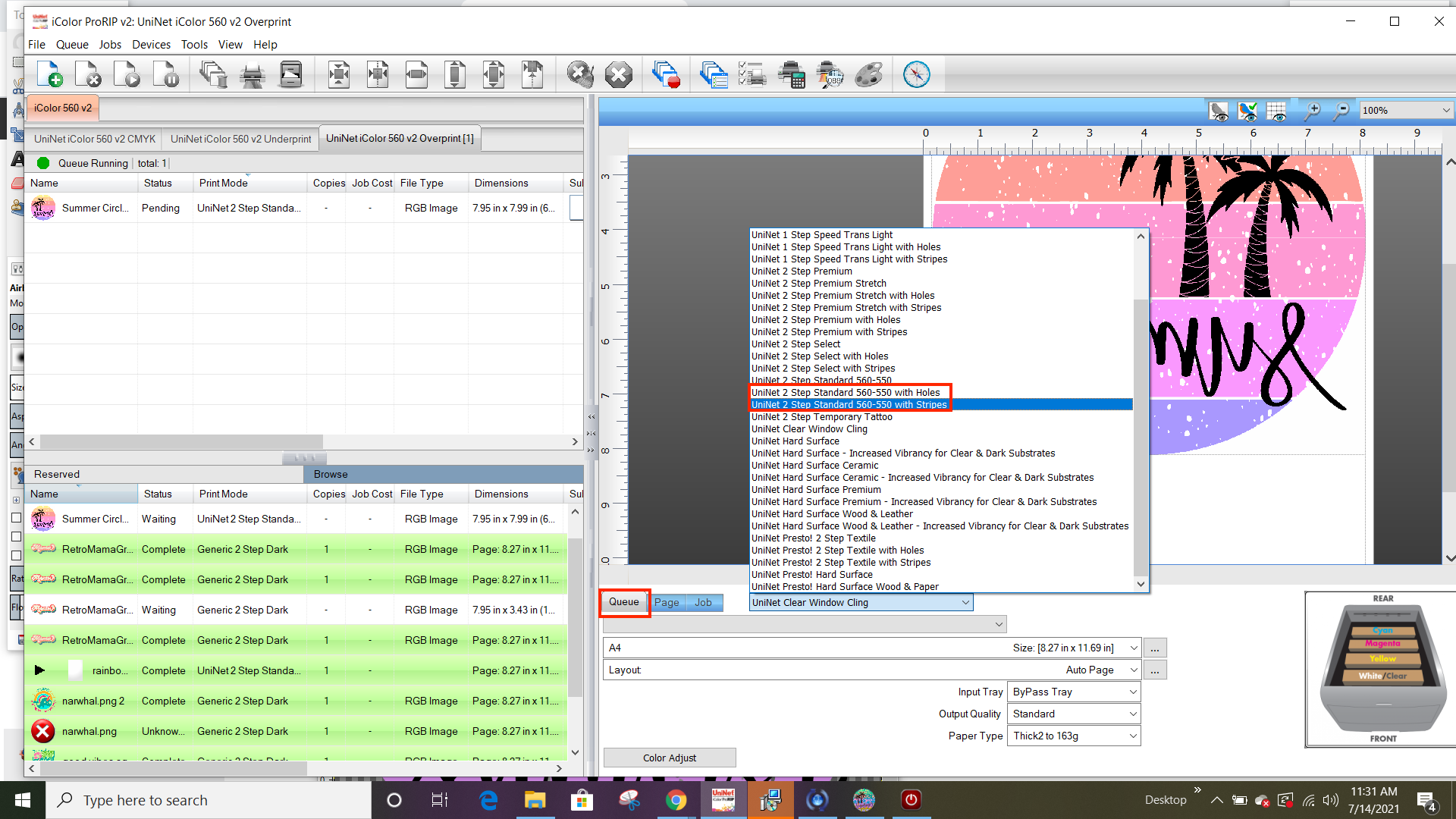This screenshot has width=1456, height=819.
Task: Open Chrome from the Windows taskbar
Action: 676,800
